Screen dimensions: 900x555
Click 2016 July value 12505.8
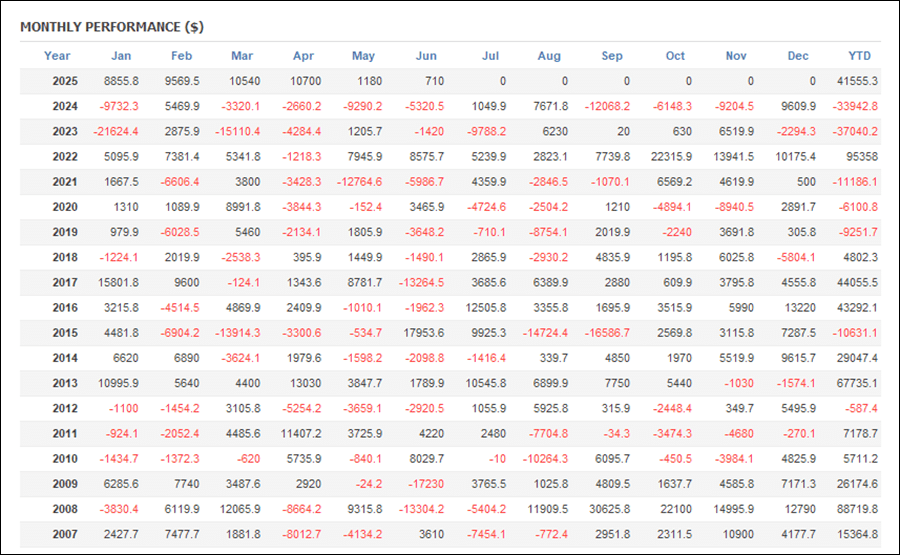(x=486, y=308)
